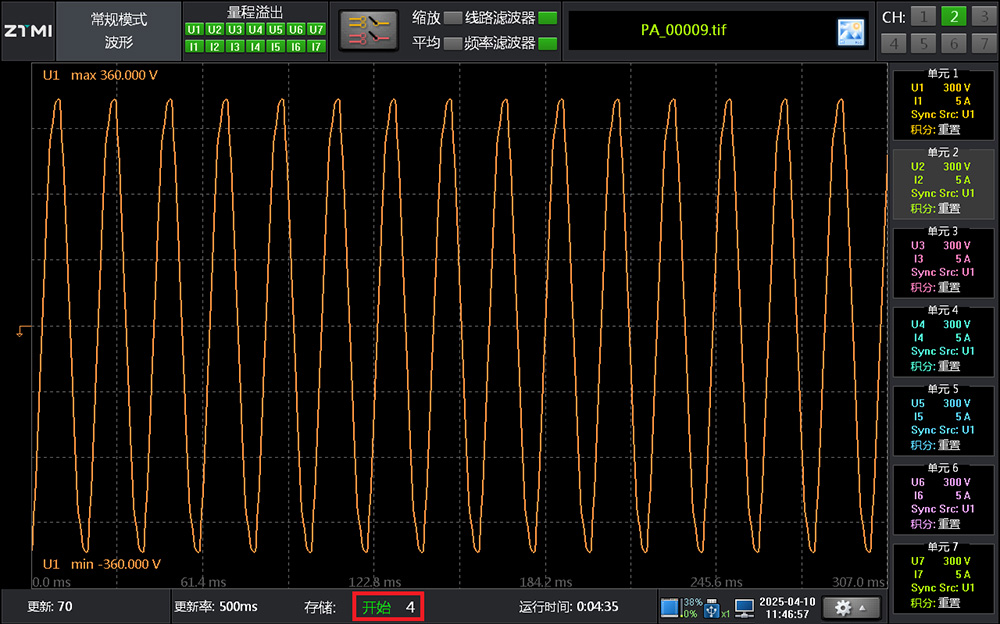Select the U1 range overflow indicator

(194, 30)
